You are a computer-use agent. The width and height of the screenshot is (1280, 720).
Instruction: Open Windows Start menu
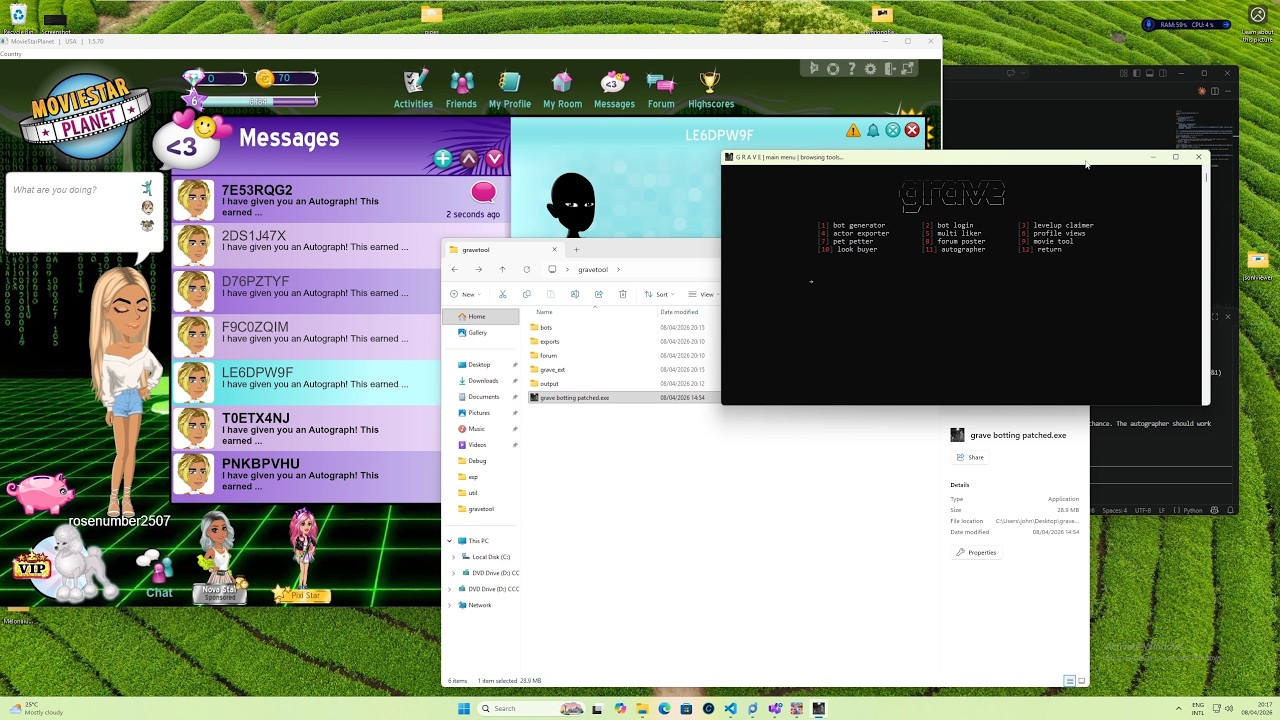point(464,708)
